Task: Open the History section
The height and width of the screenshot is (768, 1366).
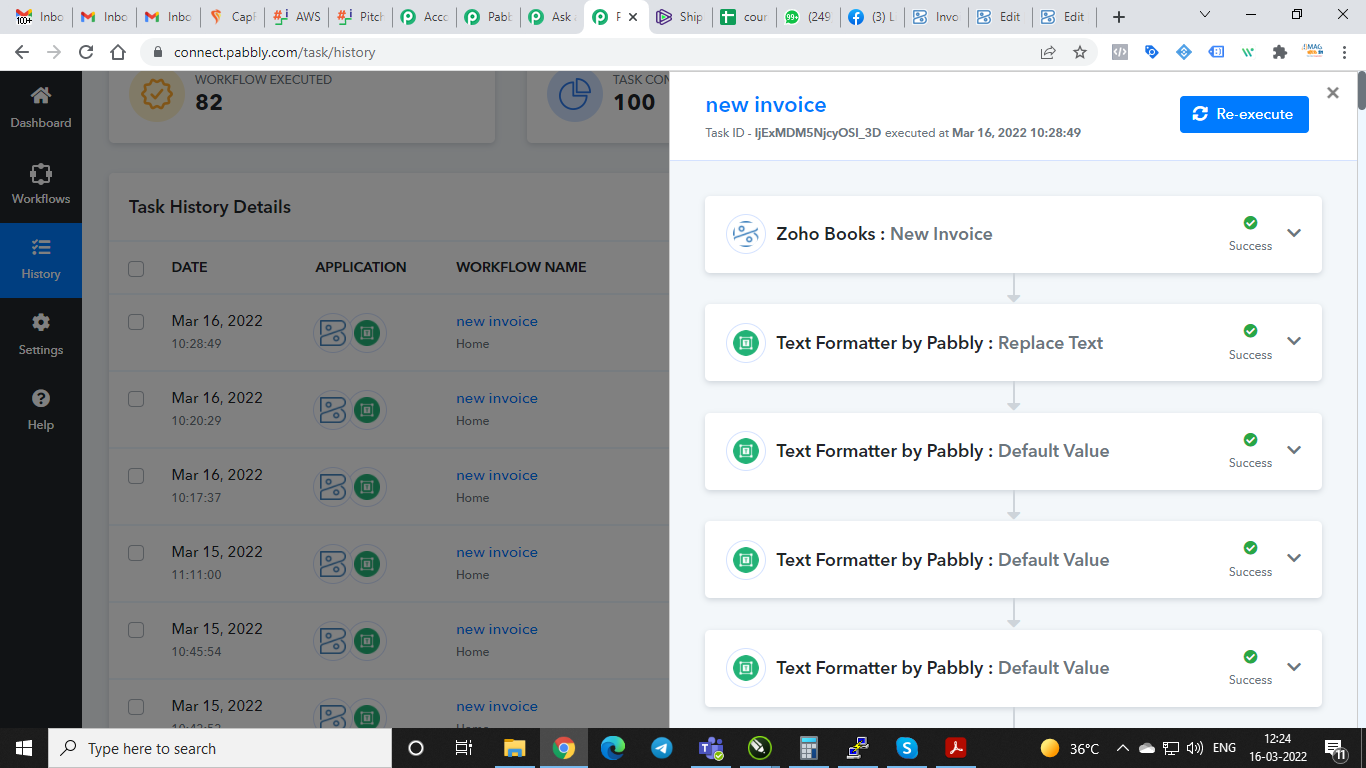Action: pos(41,260)
